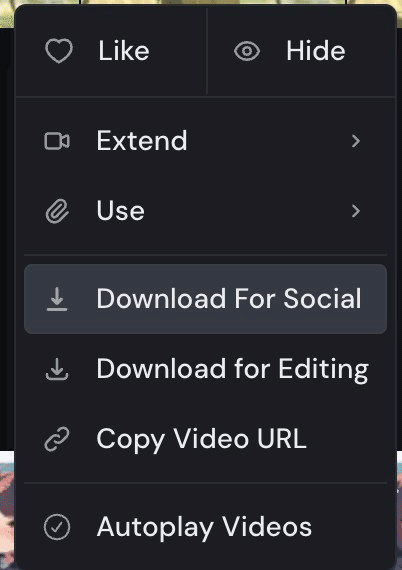
Task: Click the eye icon beside Hide
Action: pos(247,51)
